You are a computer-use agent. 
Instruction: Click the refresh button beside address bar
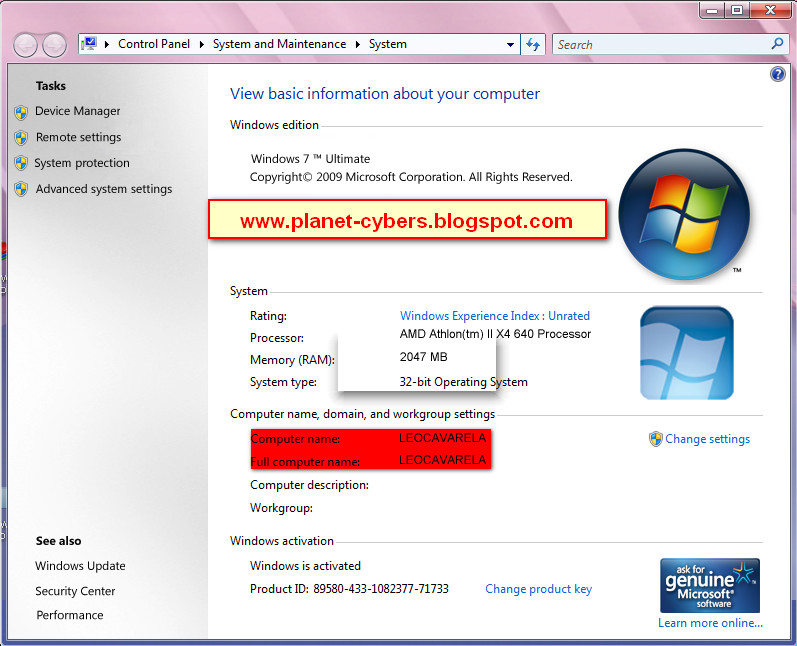[533, 44]
